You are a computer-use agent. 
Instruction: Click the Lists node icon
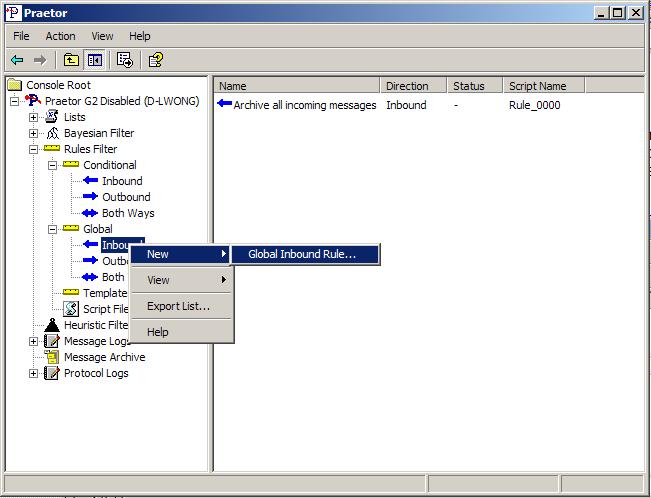[52, 117]
